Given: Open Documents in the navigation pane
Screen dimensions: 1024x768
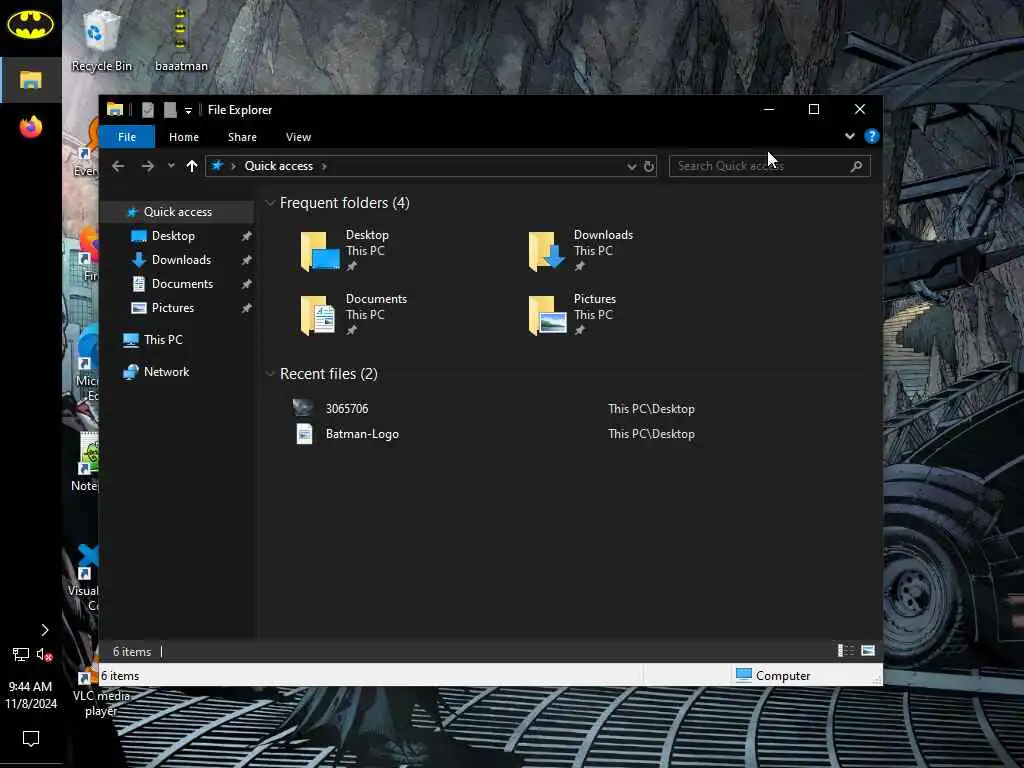Looking at the screenshot, I should tap(182, 284).
